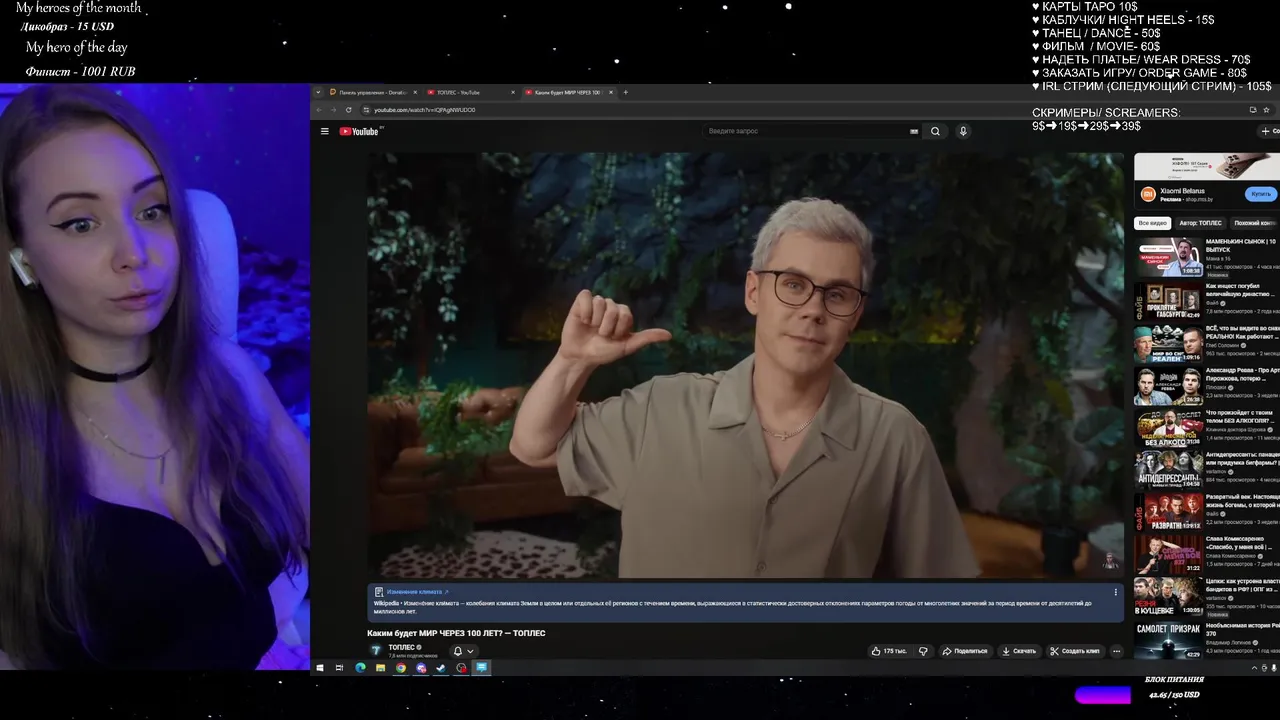Click the 'Купить' button on the Xiaomi ad
1280x720 pixels.
[1261, 194]
